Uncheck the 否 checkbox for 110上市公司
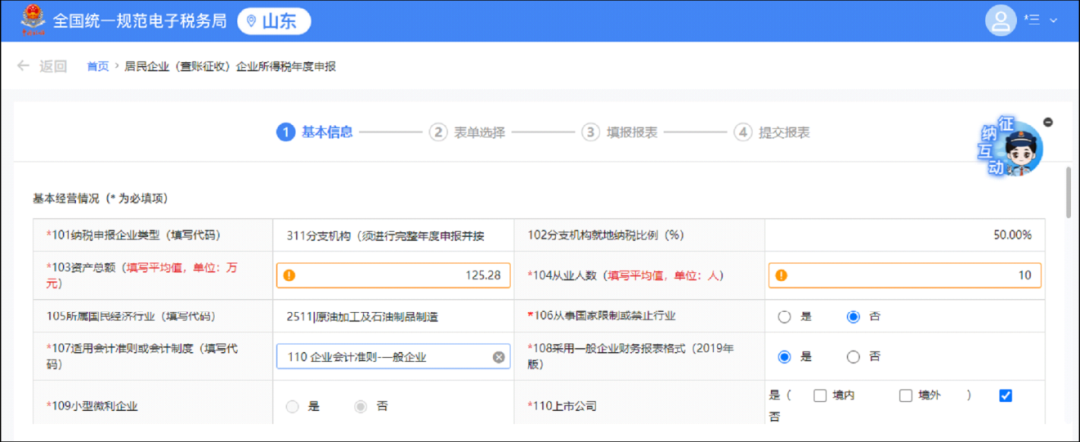 pos(1006,395)
